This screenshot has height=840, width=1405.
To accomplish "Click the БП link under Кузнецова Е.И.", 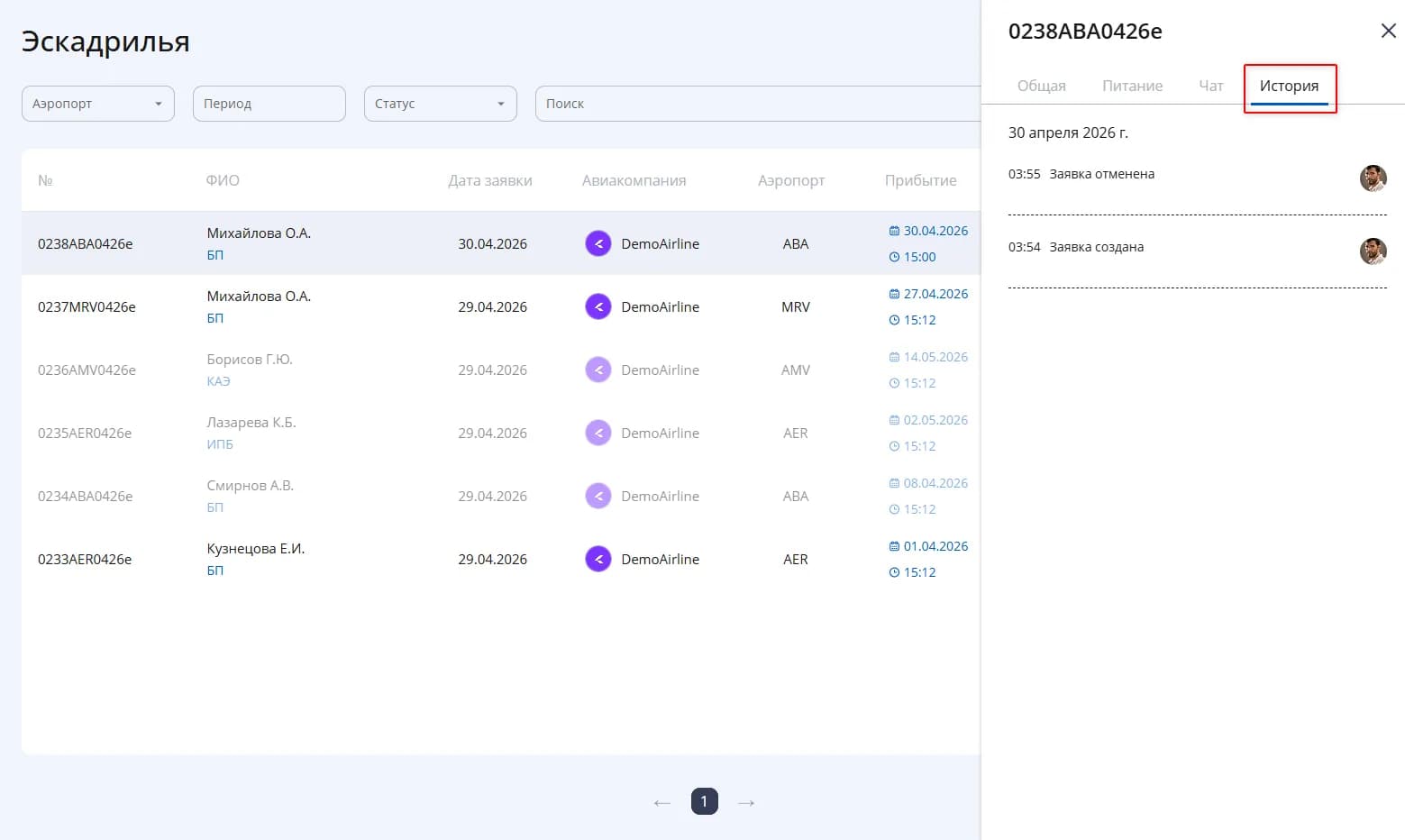I will tap(215, 571).
